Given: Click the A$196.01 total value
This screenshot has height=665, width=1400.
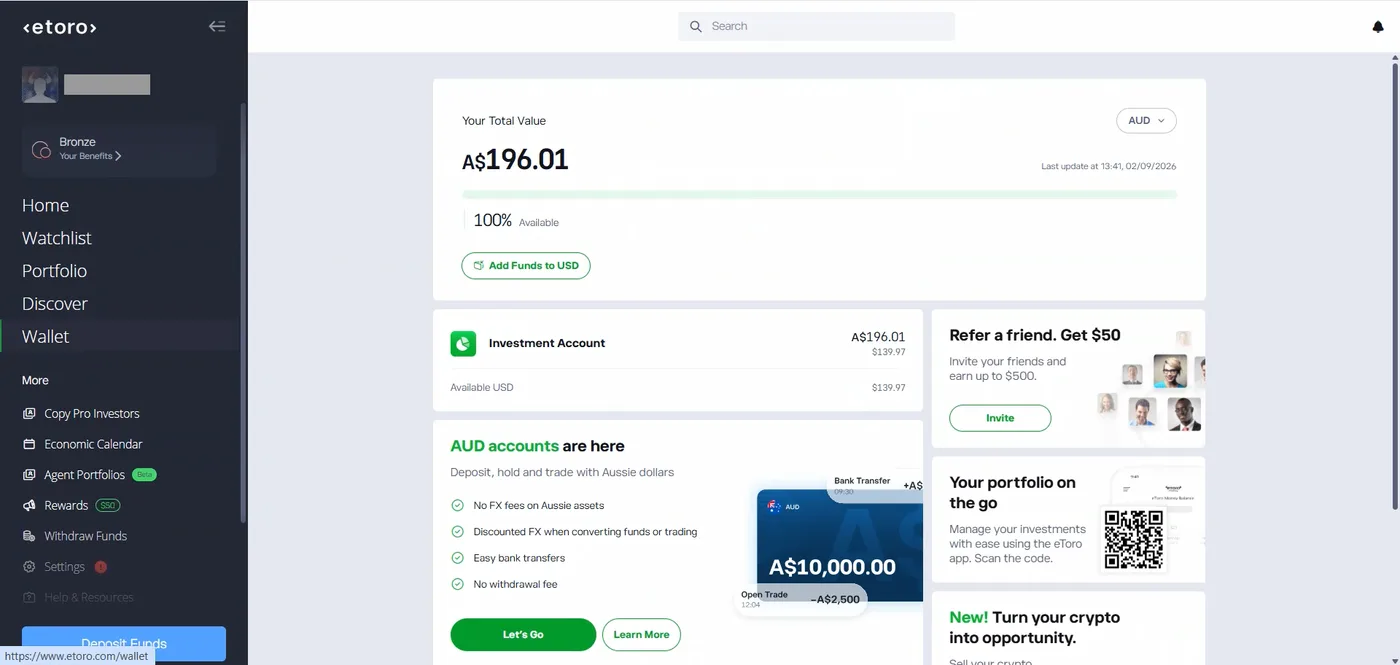Looking at the screenshot, I should 515,160.
